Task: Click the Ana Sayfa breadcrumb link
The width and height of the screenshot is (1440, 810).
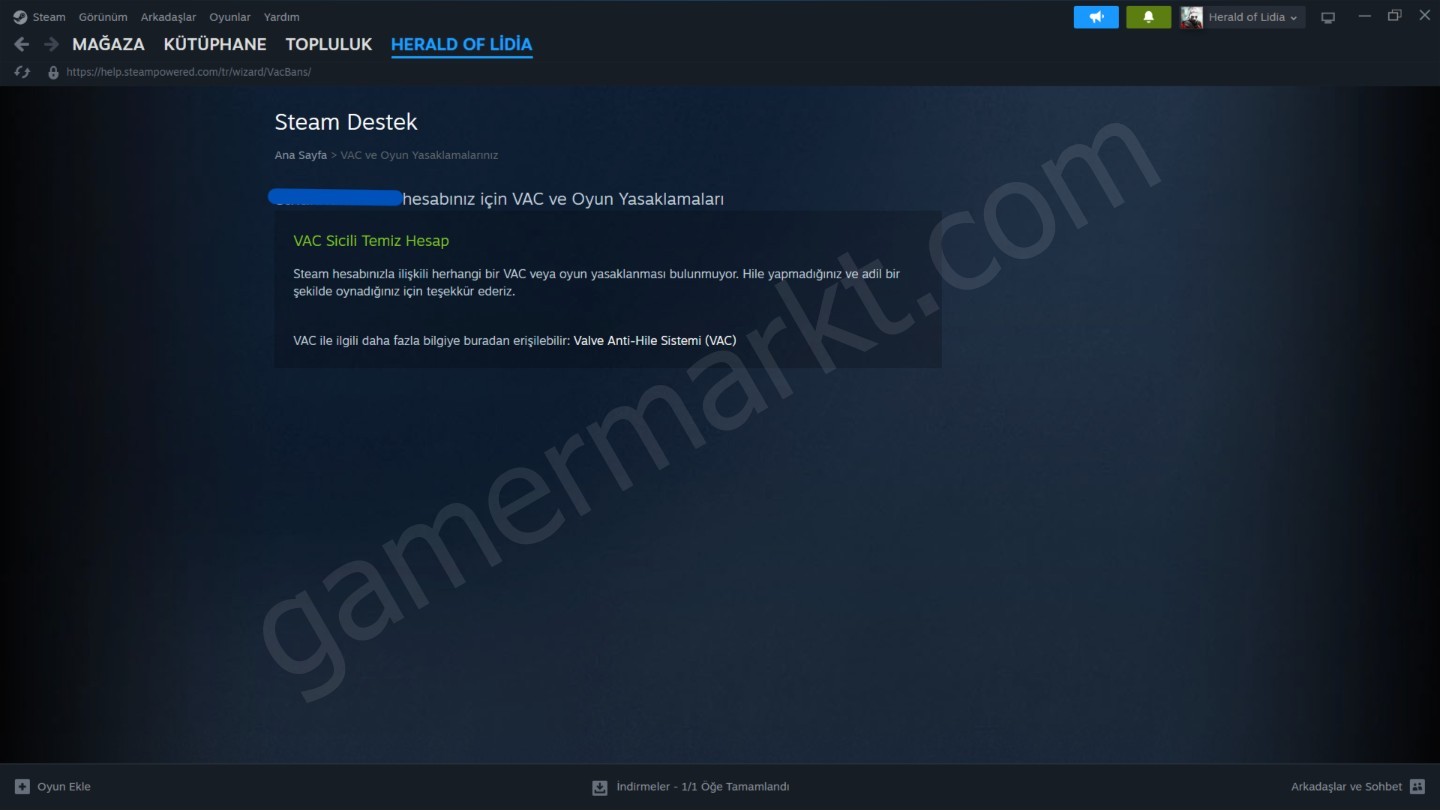Action: click(x=301, y=155)
